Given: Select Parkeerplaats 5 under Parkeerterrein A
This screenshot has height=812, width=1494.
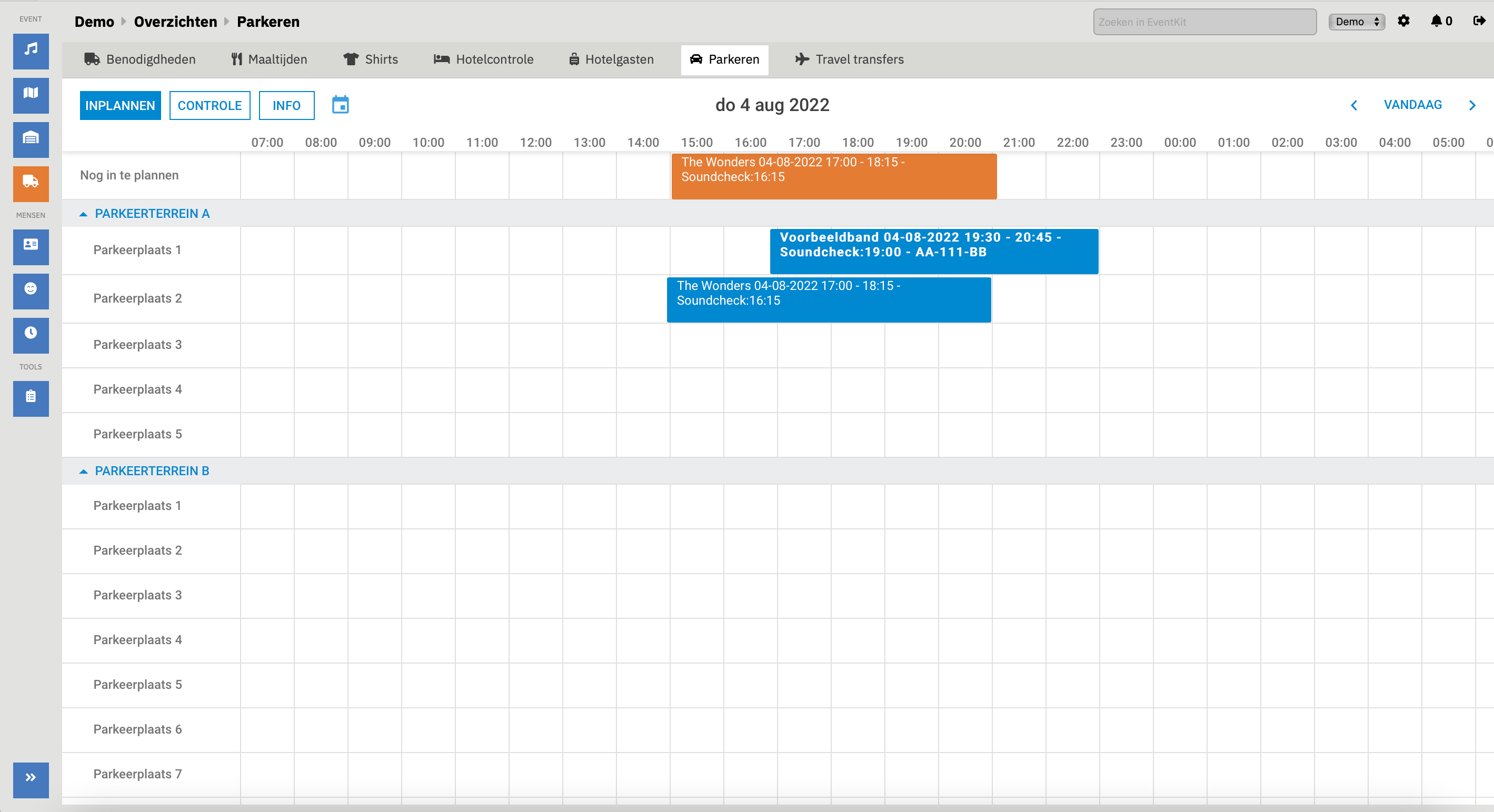Looking at the screenshot, I should pos(137,434).
